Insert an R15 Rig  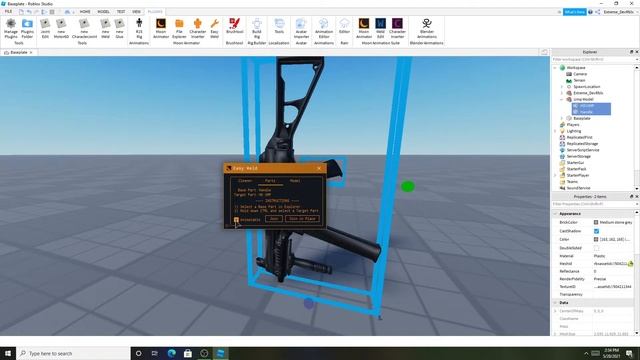(139, 28)
